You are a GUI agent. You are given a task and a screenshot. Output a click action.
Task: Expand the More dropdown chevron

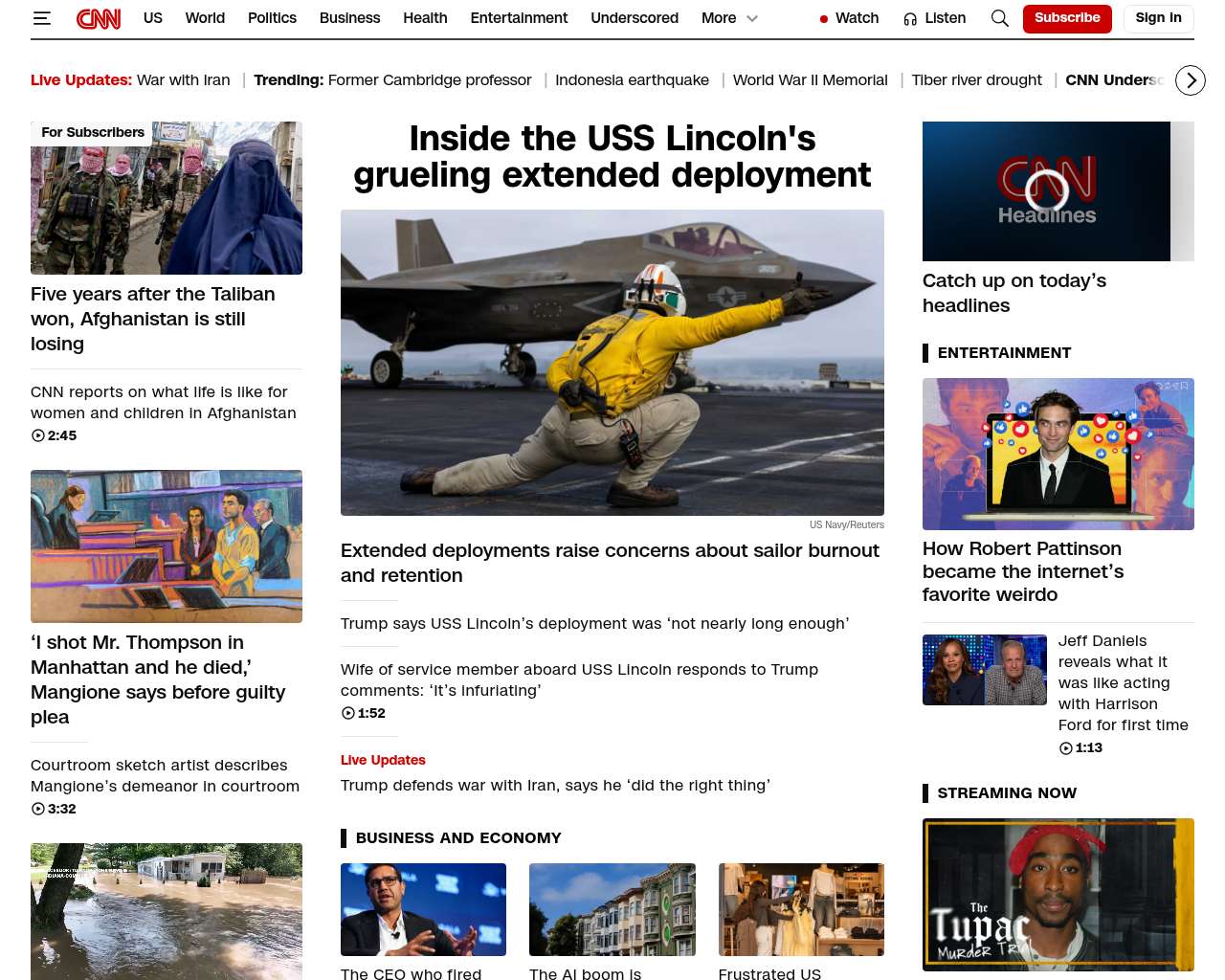(752, 18)
